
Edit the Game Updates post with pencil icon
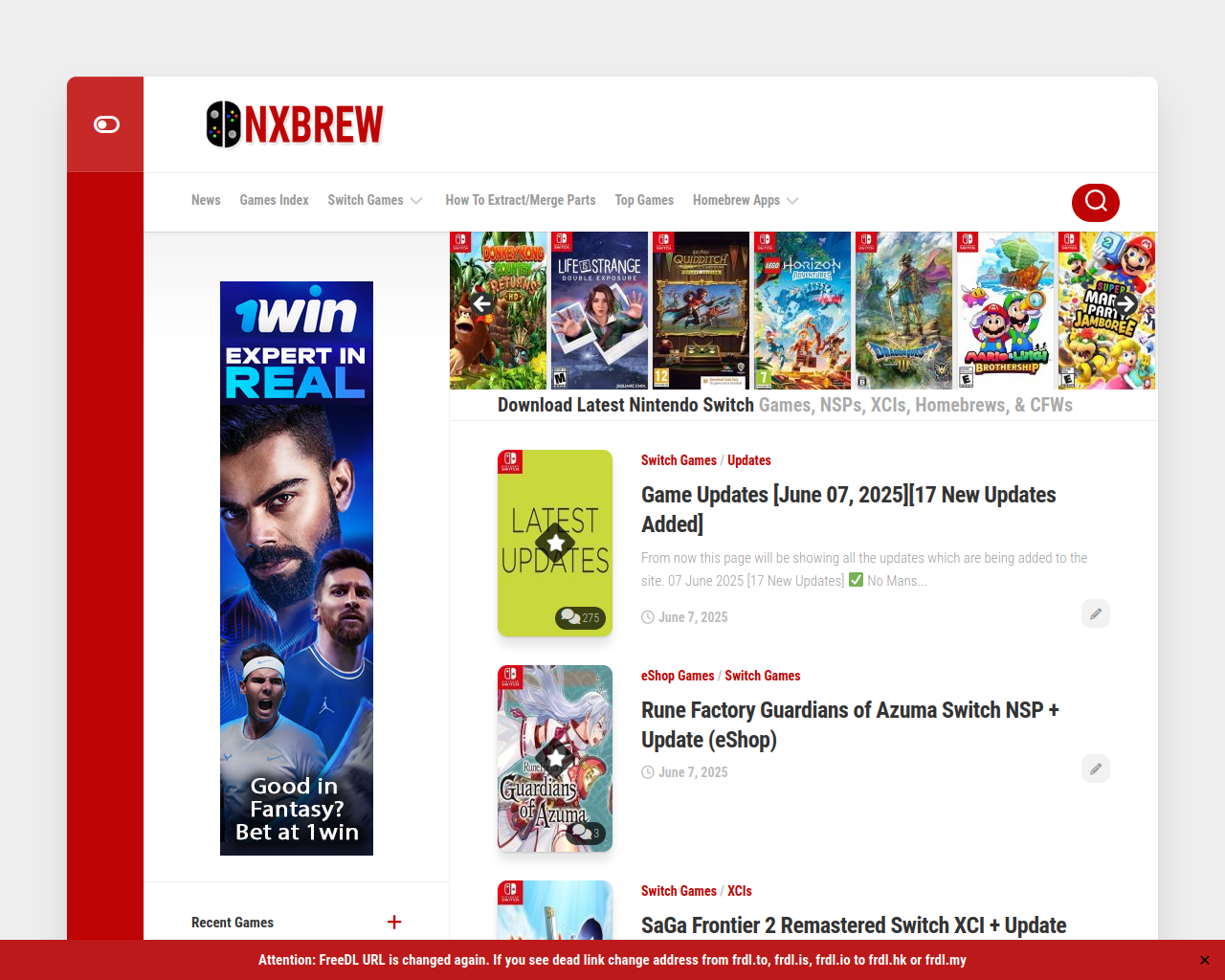1096,613
